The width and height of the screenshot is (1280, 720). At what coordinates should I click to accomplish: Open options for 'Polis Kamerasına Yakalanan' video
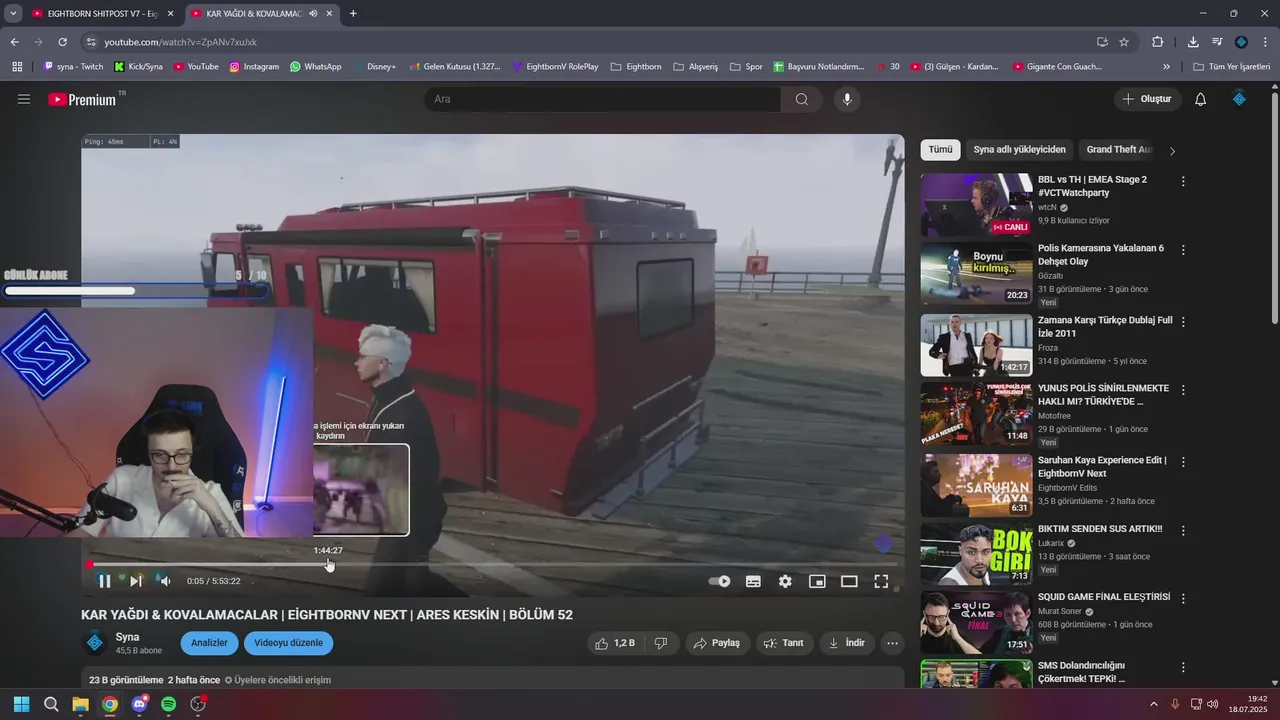click(1183, 250)
